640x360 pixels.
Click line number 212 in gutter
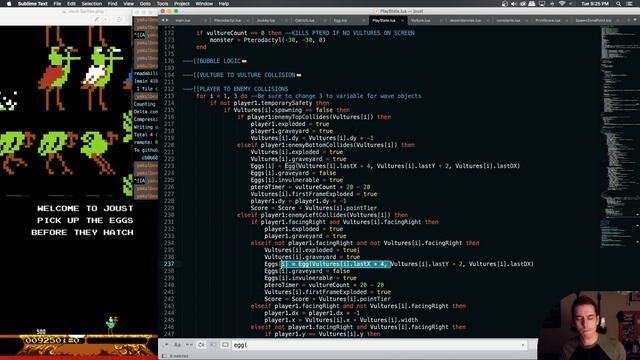click(x=169, y=89)
